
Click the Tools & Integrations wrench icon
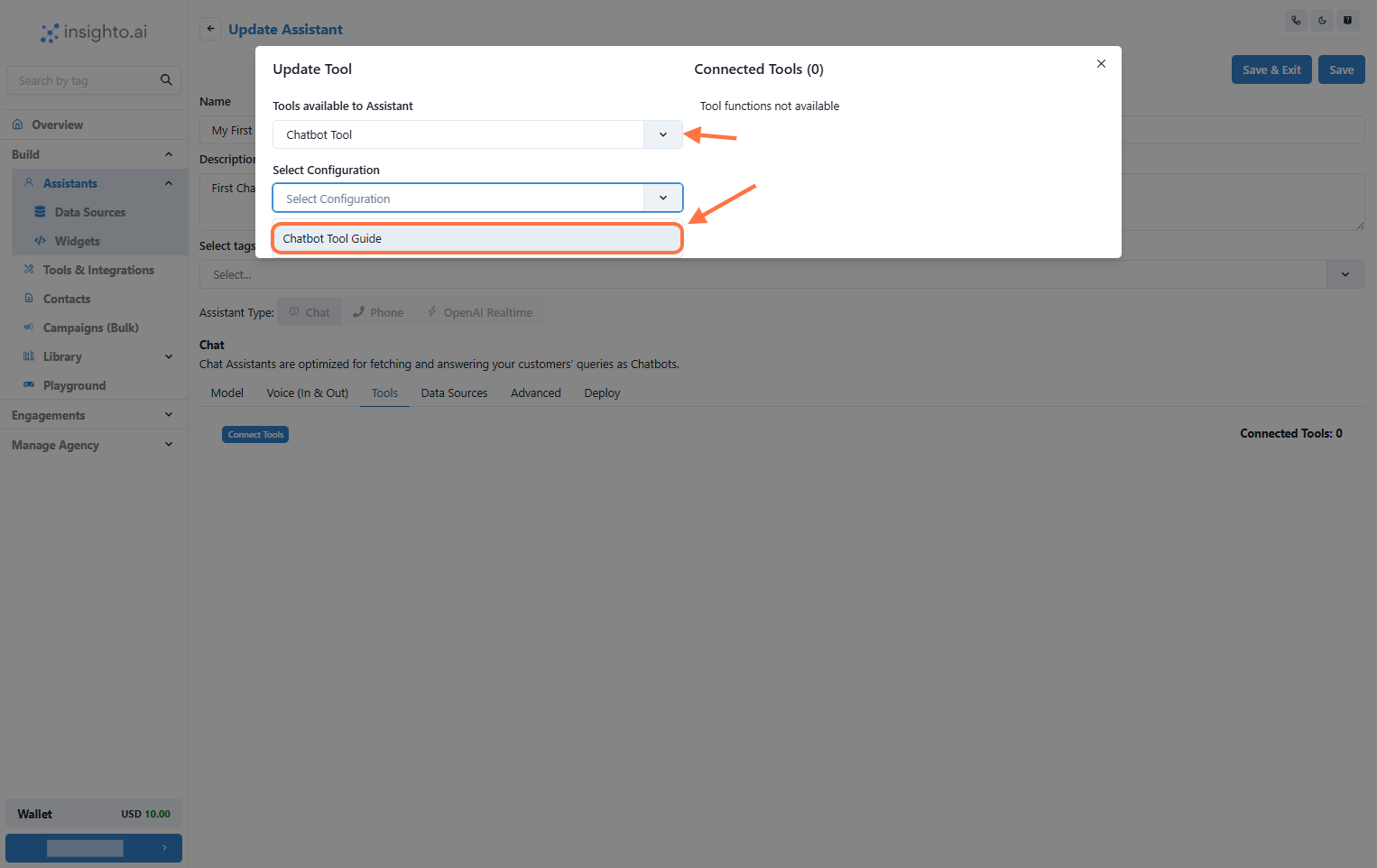(29, 270)
